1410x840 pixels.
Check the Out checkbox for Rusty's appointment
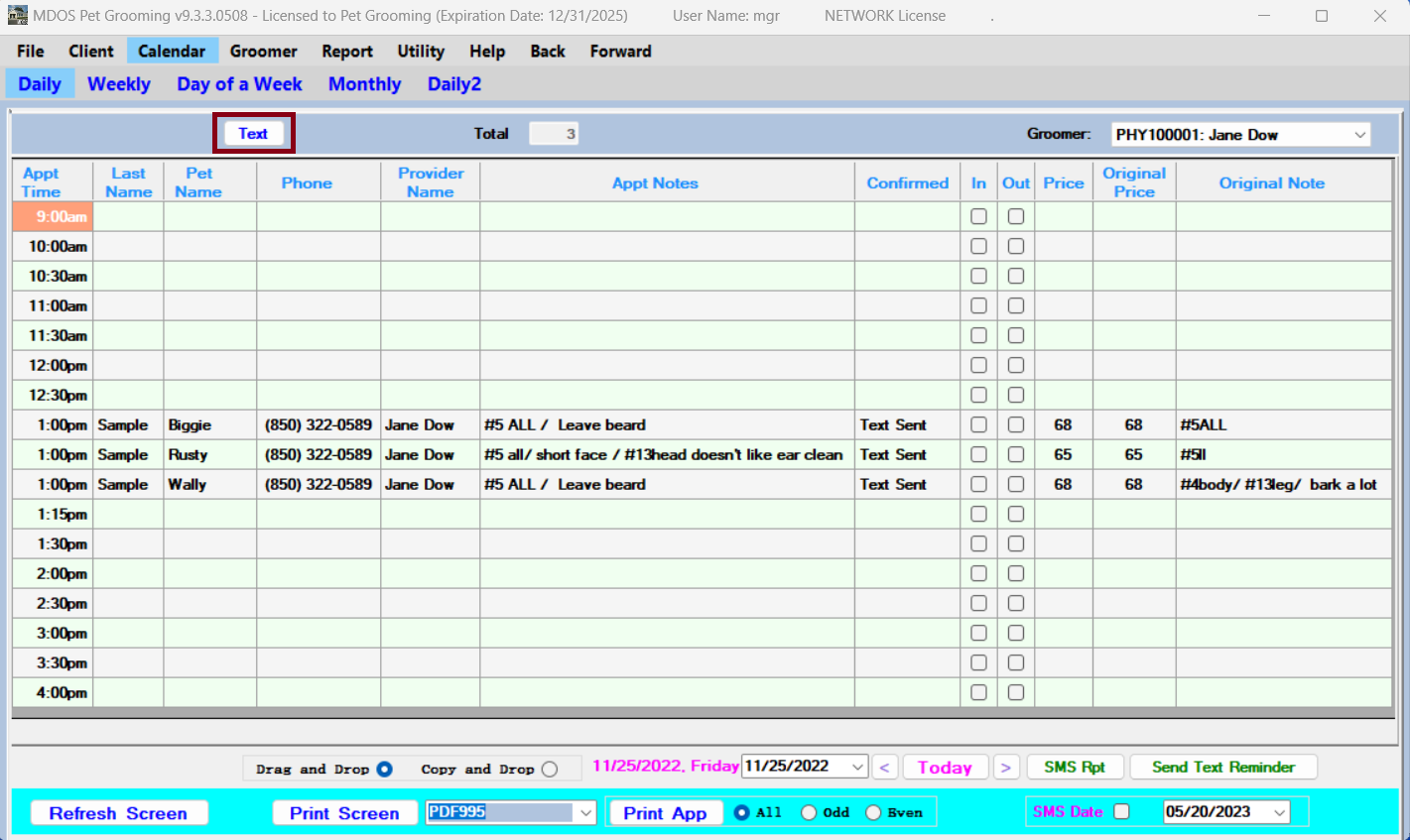[x=1015, y=454]
